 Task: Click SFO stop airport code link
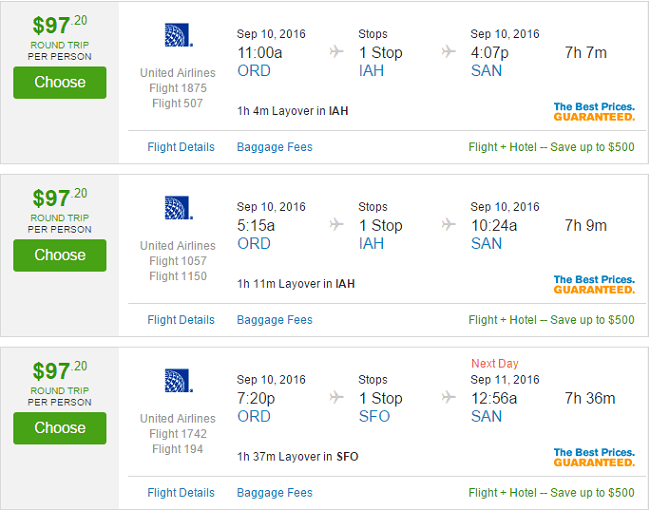pos(374,416)
